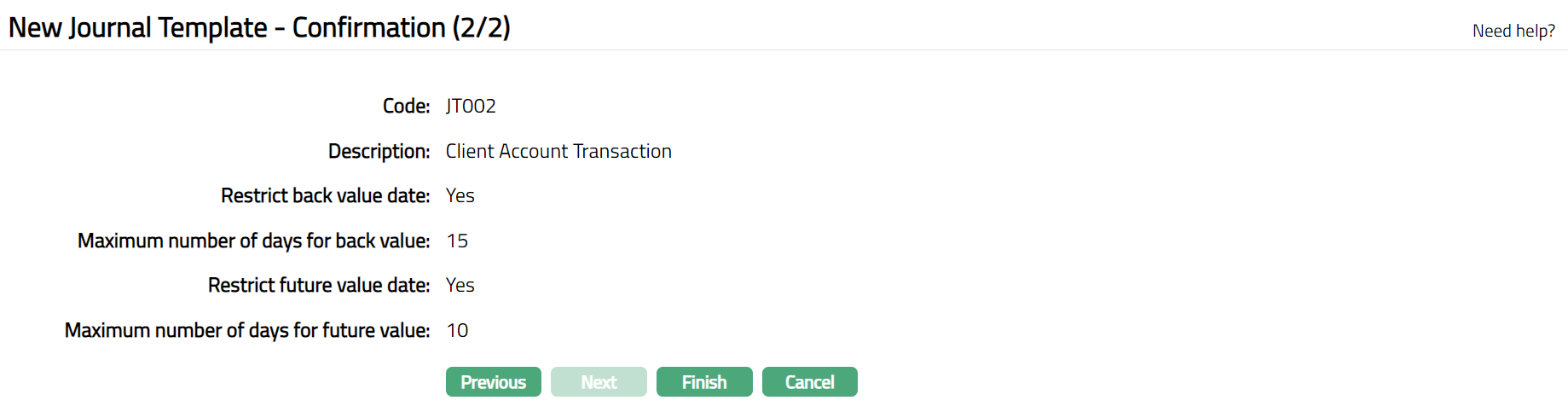Click the word 'Confirmation' in the heading
The width and height of the screenshot is (1568, 412).
(368, 27)
